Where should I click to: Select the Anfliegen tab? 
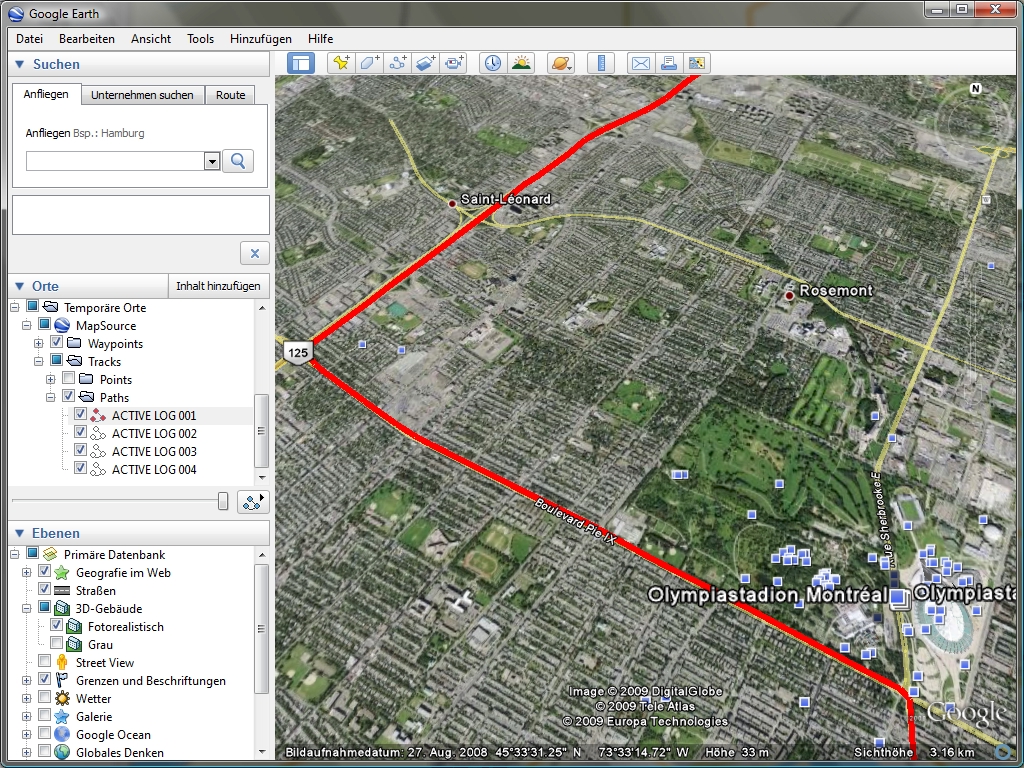click(46, 94)
